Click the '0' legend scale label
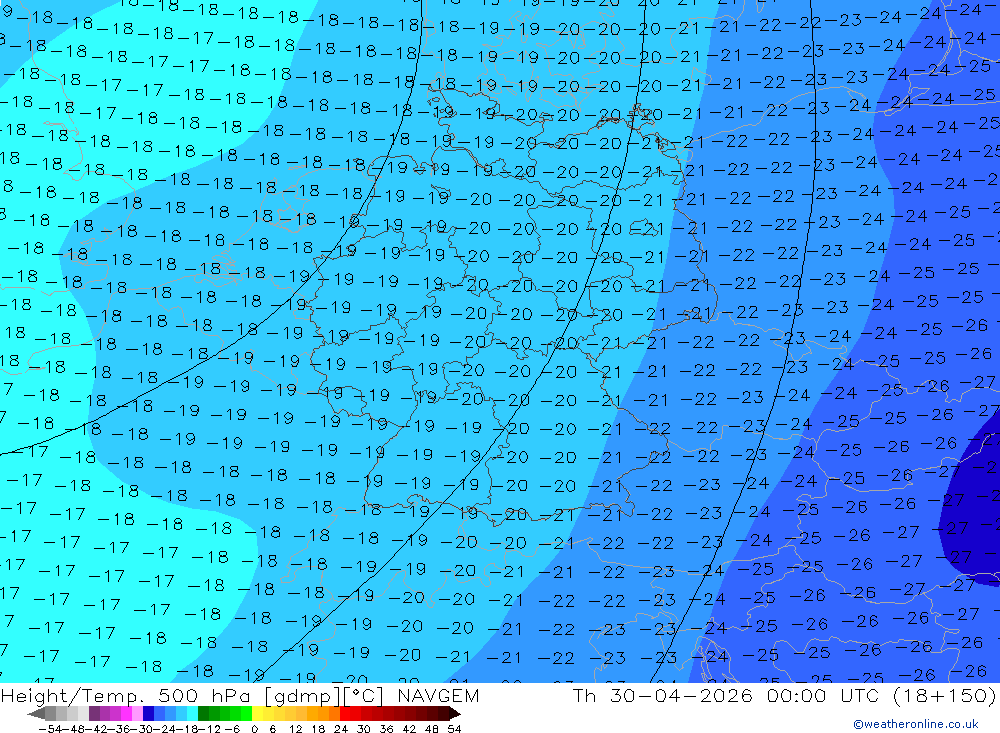 (254, 729)
